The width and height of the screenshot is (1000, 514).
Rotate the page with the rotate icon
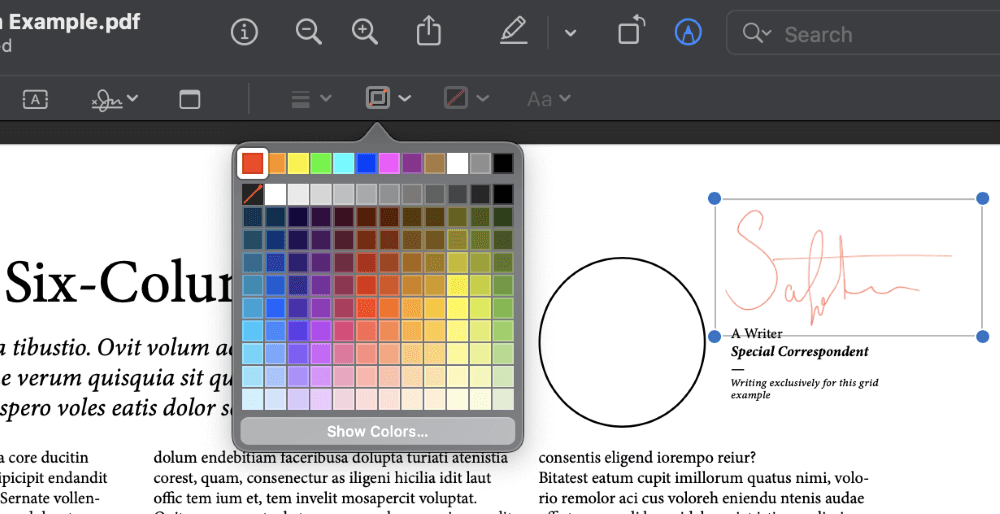tap(629, 32)
